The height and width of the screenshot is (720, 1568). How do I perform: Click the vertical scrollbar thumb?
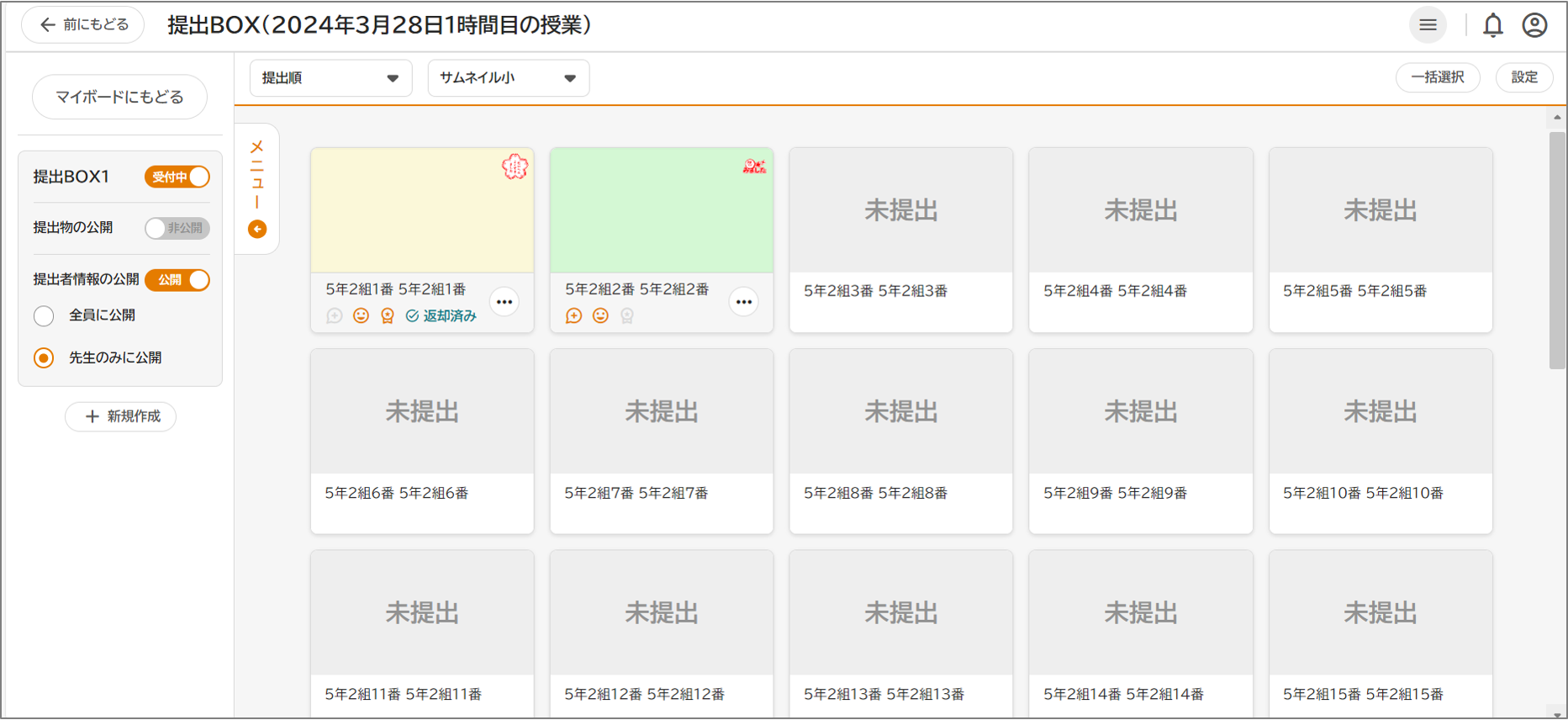point(1557,250)
